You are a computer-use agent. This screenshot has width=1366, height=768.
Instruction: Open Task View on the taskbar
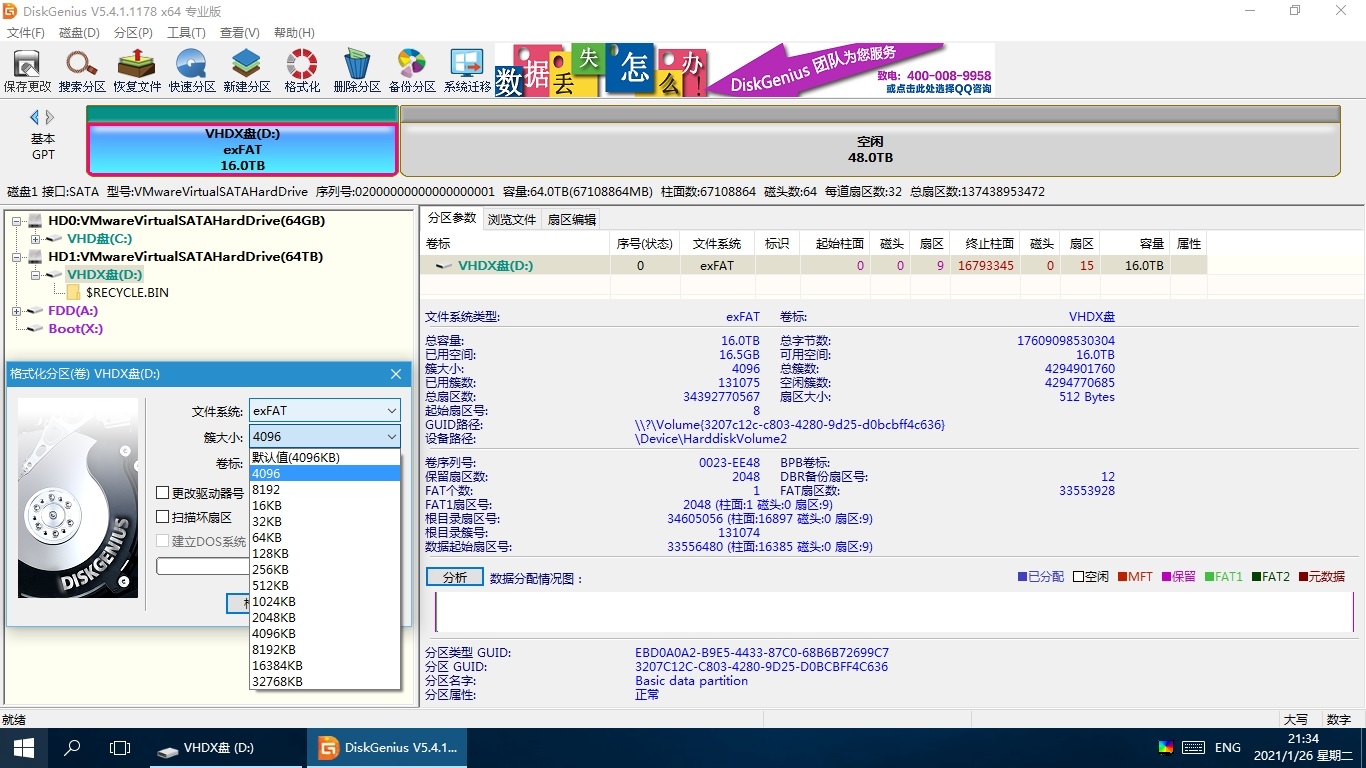click(x=120, y=748)
